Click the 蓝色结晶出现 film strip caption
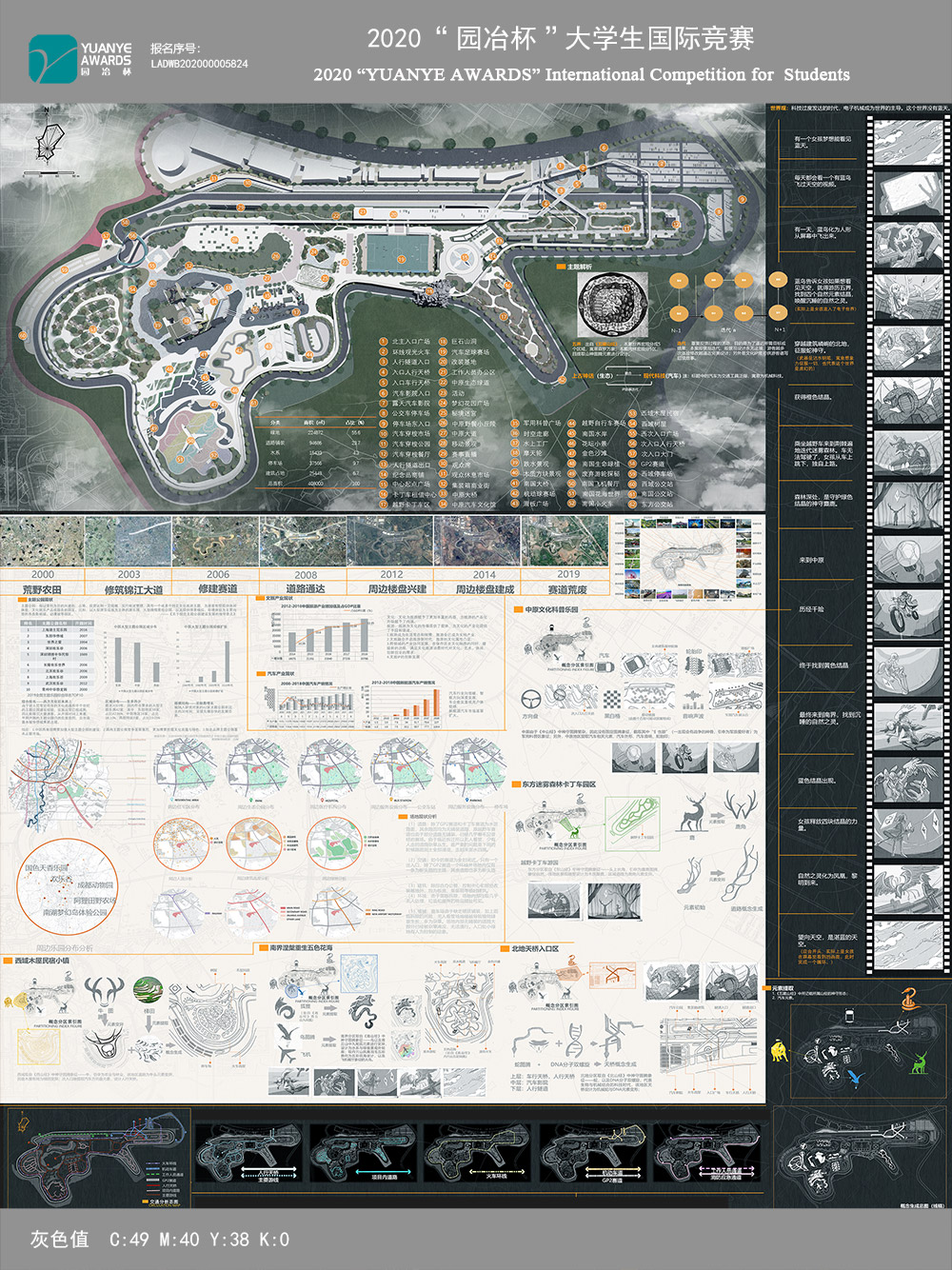The width and height of the screenshot is (952, 1270). click(817, 781)
